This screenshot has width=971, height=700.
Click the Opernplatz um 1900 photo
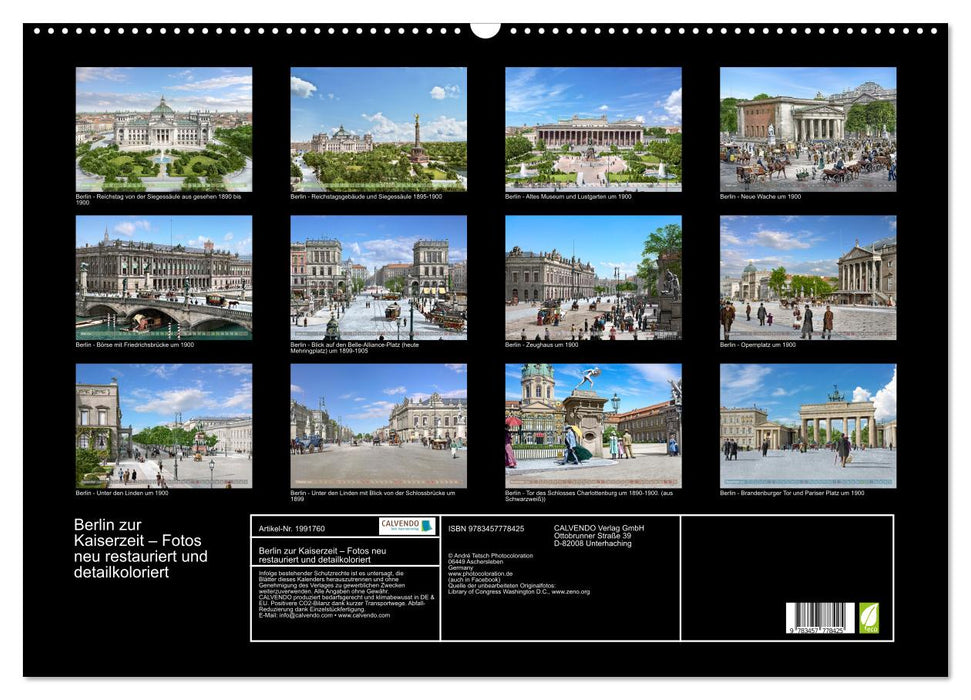(807, 279)
